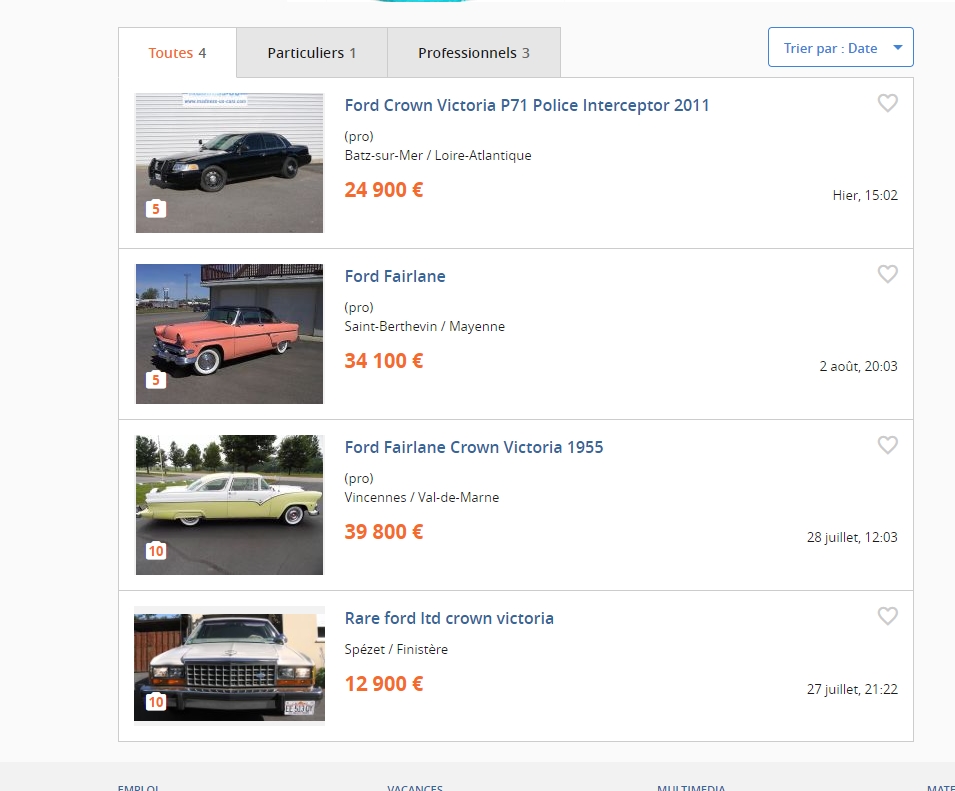Open Ford Fairlane Crown Victoria 1955 title link
This screenshot has width=955, height=791.
click(473, 447)
